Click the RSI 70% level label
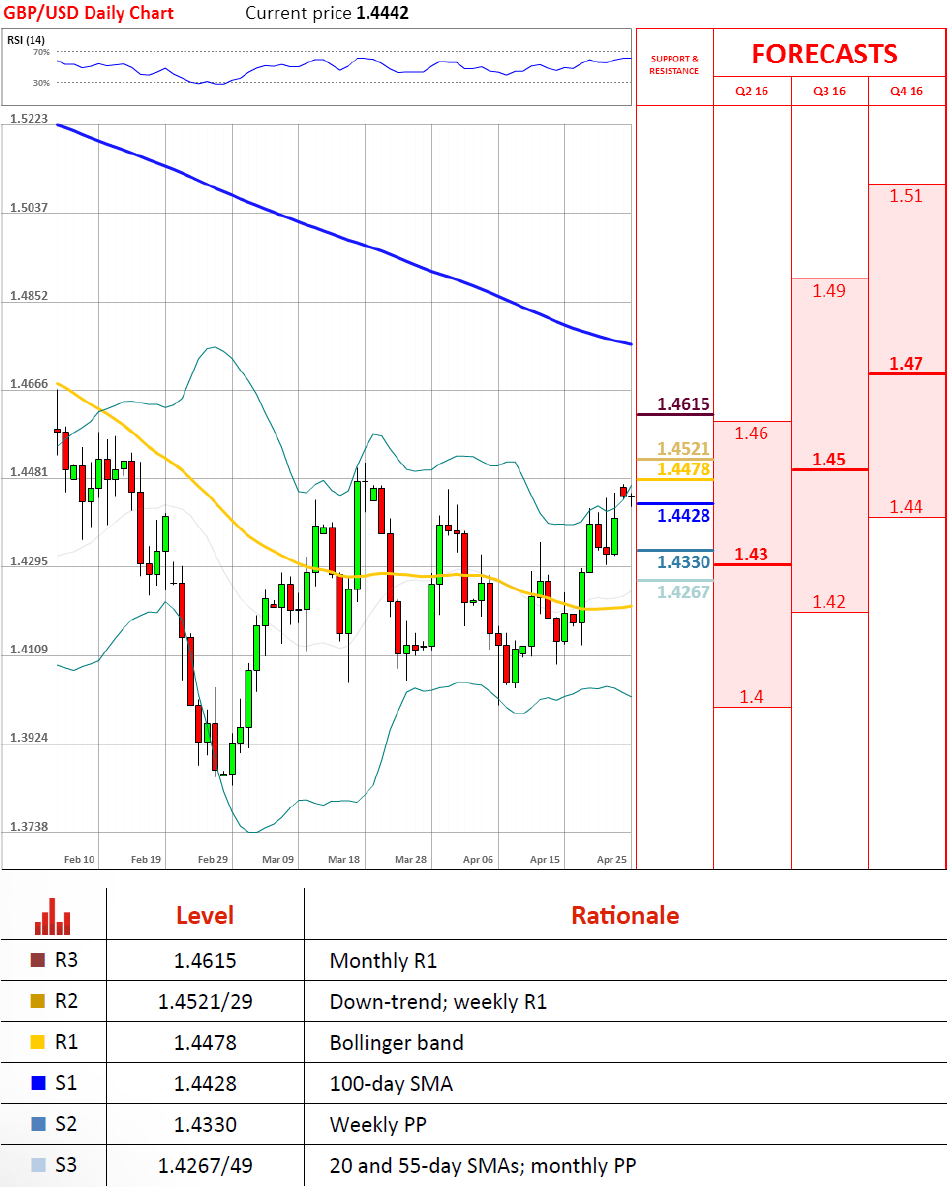This screenshot has height=1187, width=948. [x=41, y=52]
